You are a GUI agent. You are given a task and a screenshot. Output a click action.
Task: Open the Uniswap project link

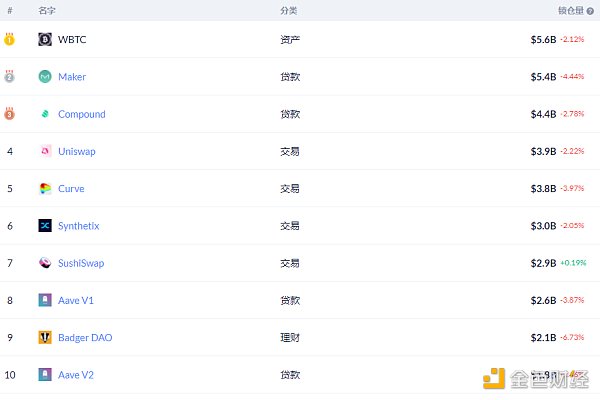click(77, 151)
